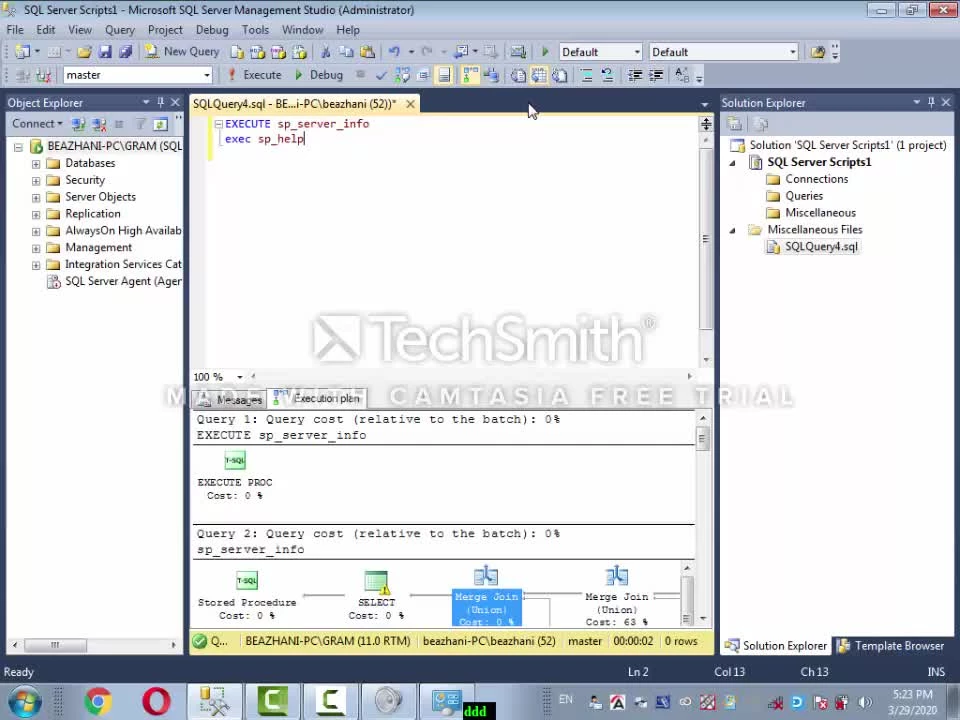Expand the Replication folder node

pyautogui.click(x=36, y=214)
